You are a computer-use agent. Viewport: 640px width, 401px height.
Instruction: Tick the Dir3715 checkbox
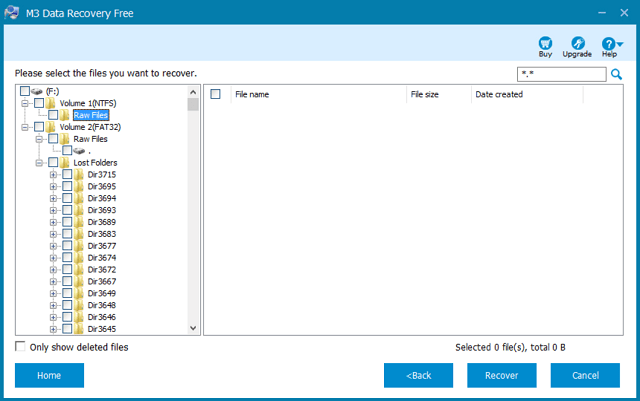[x=67, y=174]
